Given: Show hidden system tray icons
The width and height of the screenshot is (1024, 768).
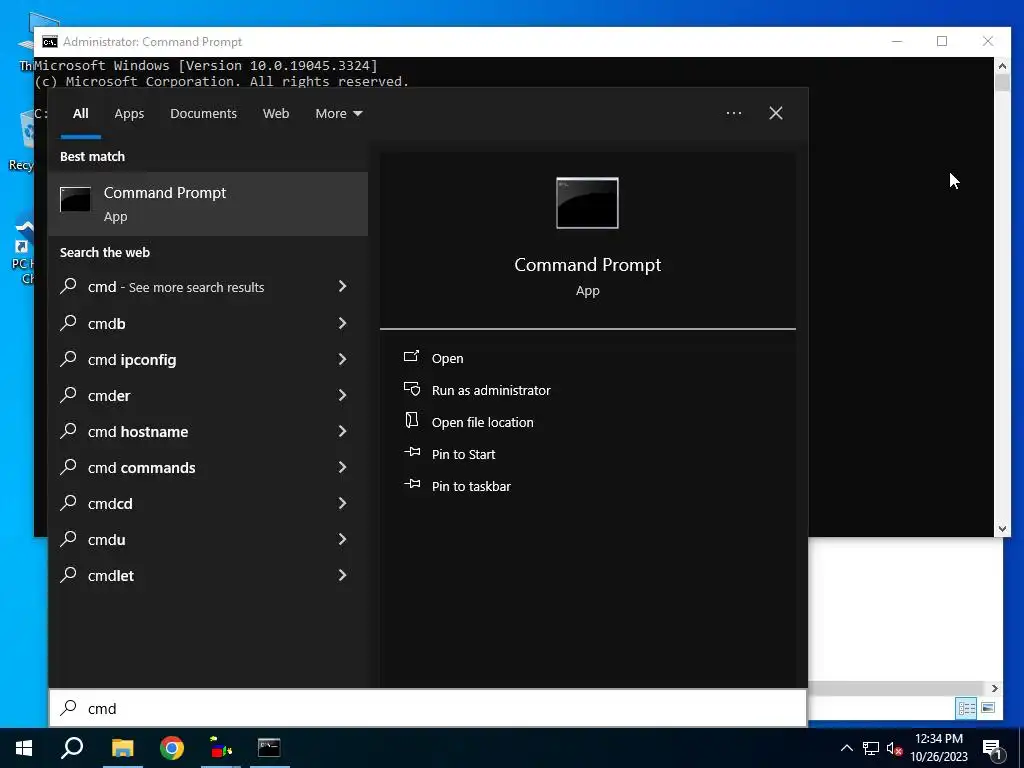Looking at the screenshot, I should (x=846, y=748).
